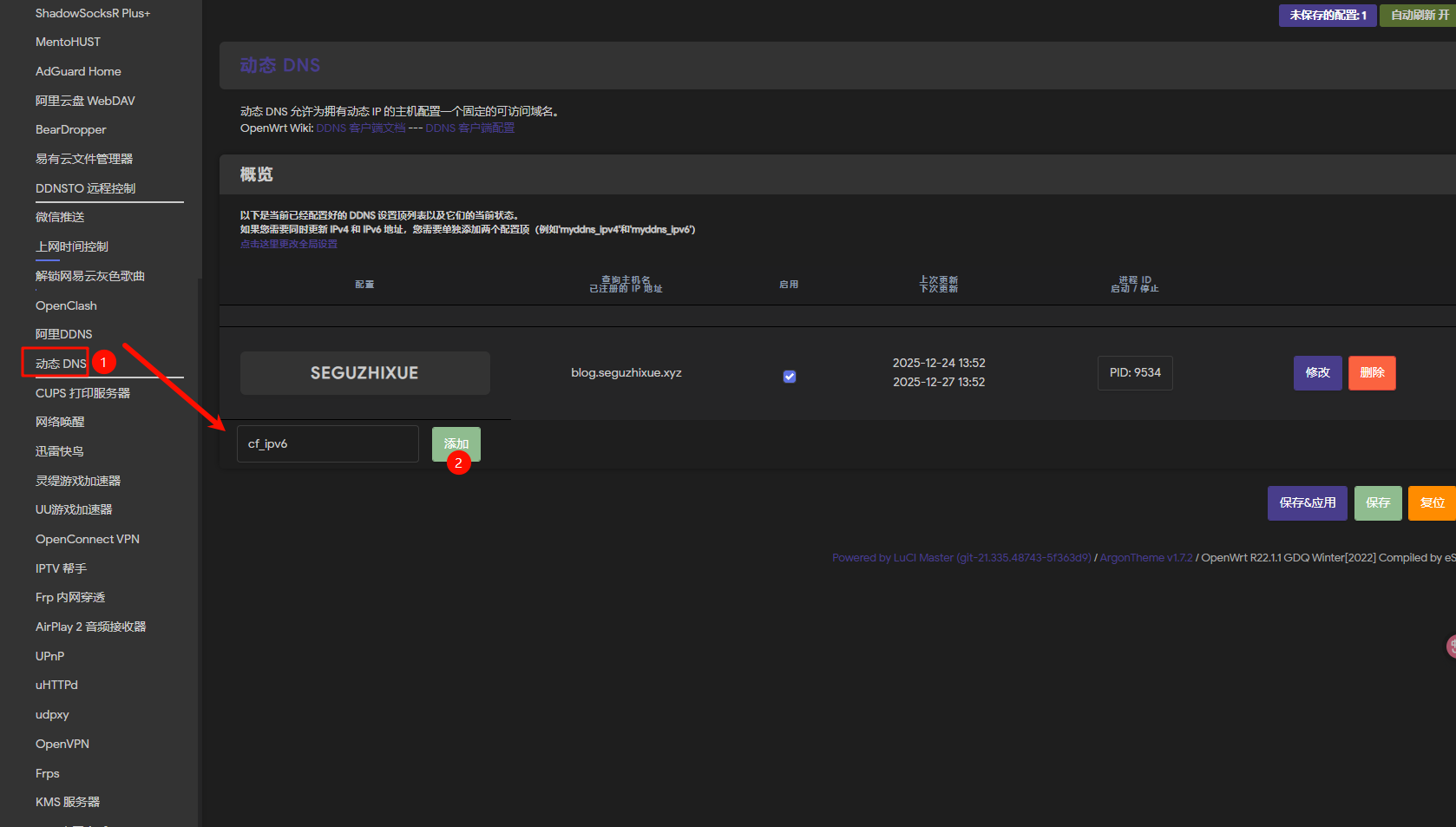This screenshot has height=827, width=1456.
Task: Uncheck the enabled checkbox for blog.seguzhixue.xyz
Action: click(789, 376)
